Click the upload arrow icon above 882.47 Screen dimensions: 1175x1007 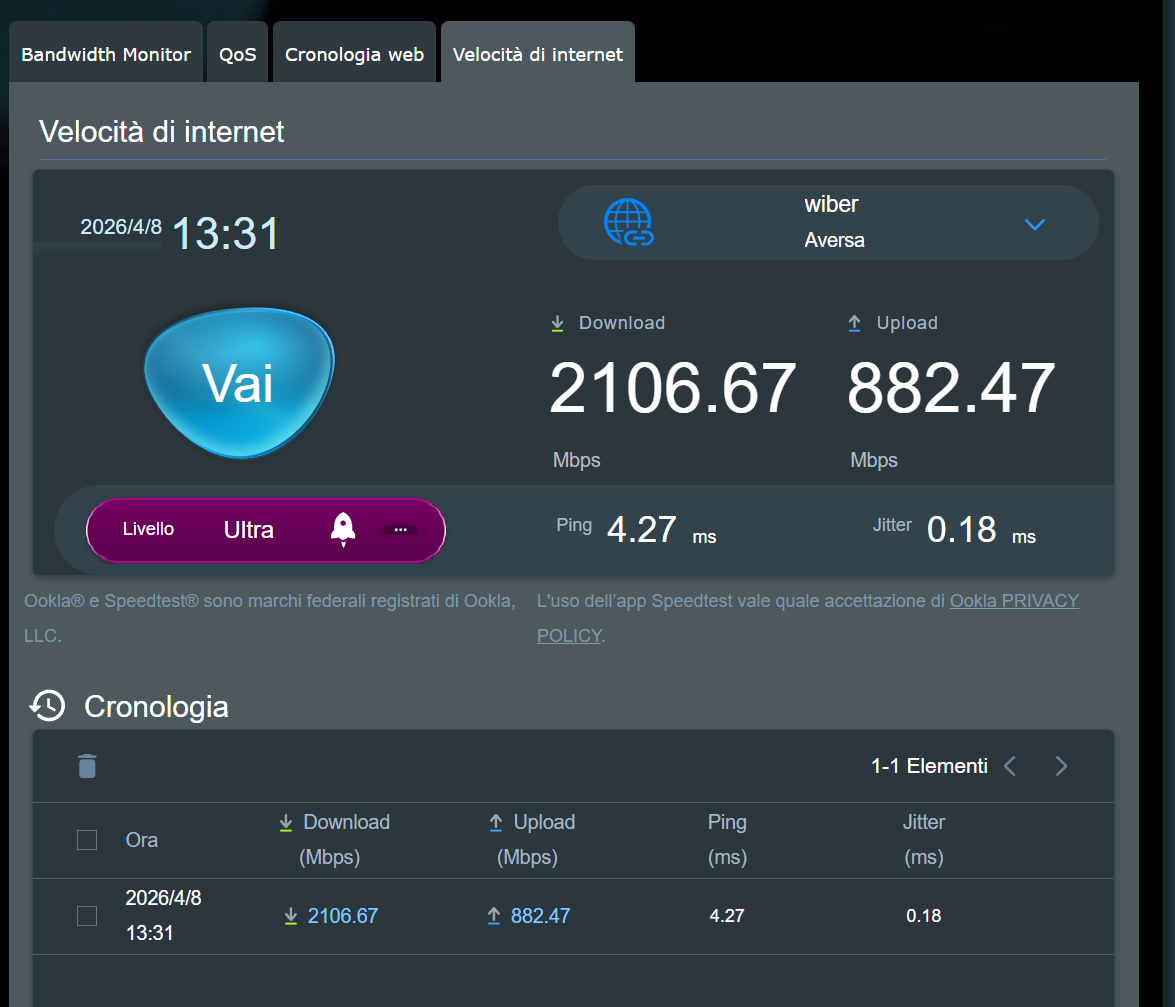click(x=854, y=323)
